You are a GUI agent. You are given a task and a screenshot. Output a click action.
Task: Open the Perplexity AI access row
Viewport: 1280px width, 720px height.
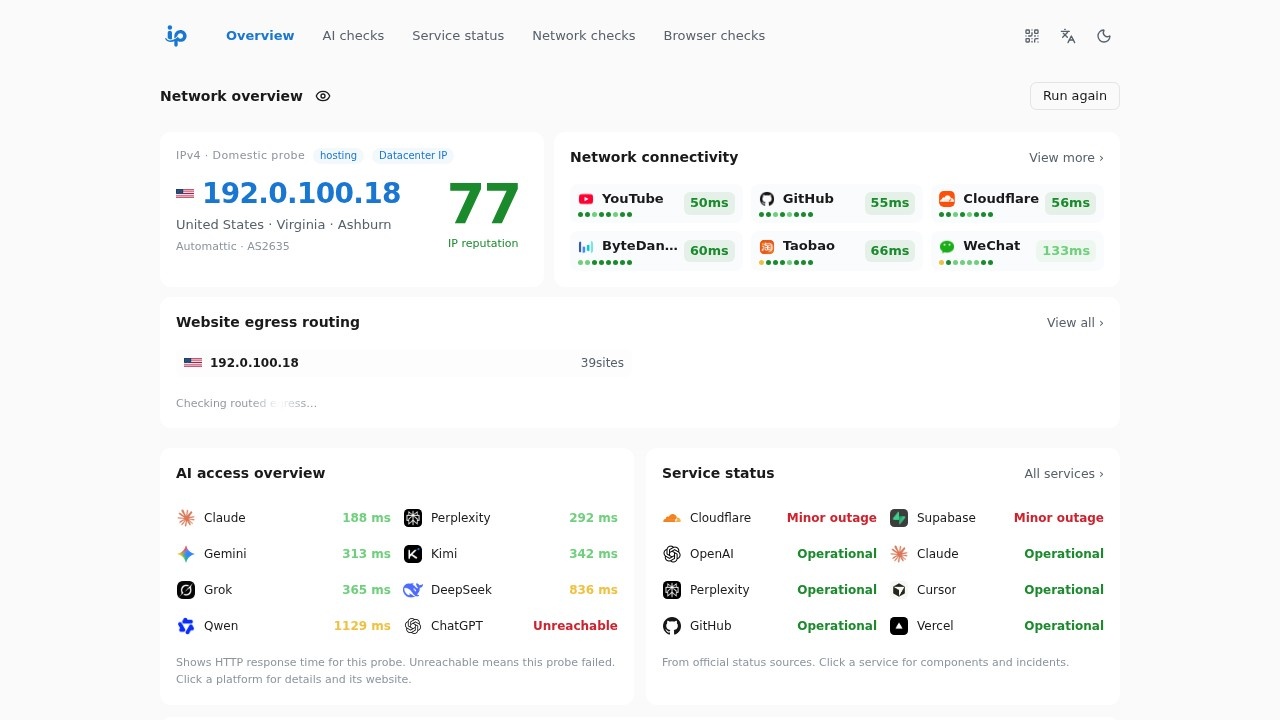(511, 518)
